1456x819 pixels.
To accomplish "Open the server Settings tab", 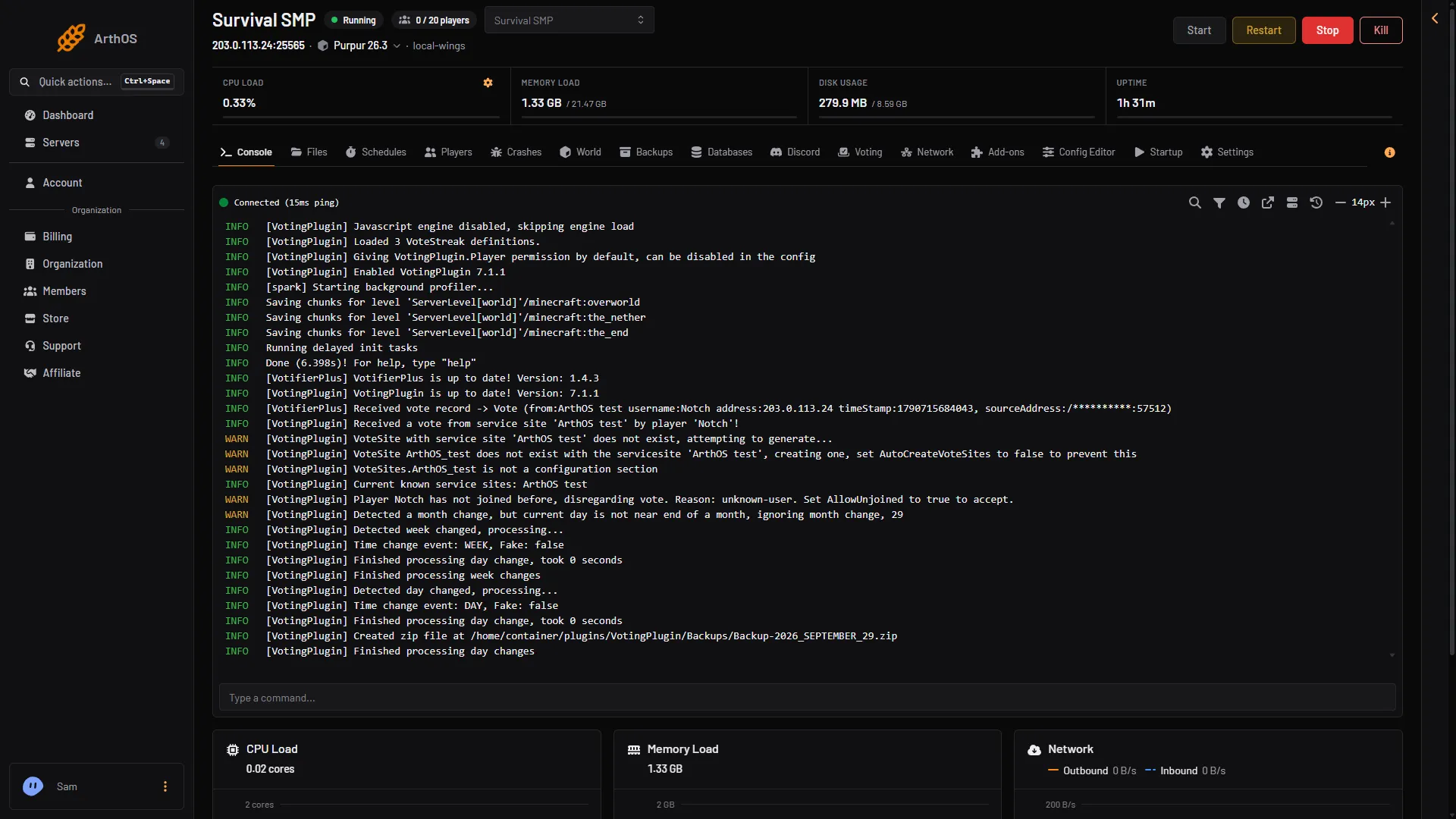I will [1227, 152].
